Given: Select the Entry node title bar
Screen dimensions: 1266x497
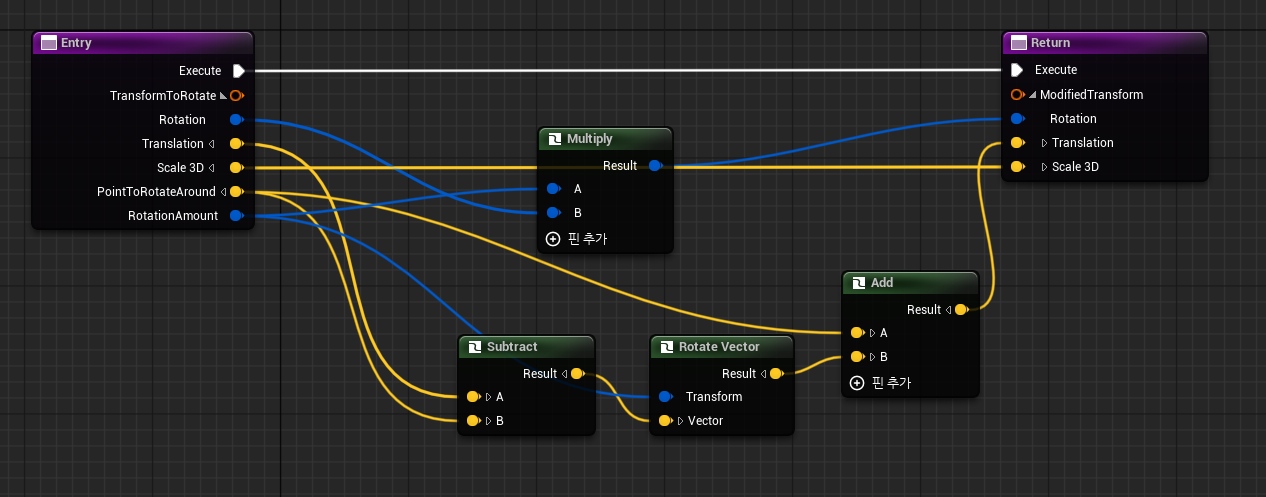Looking at the screenshot, I should (142, 43).
